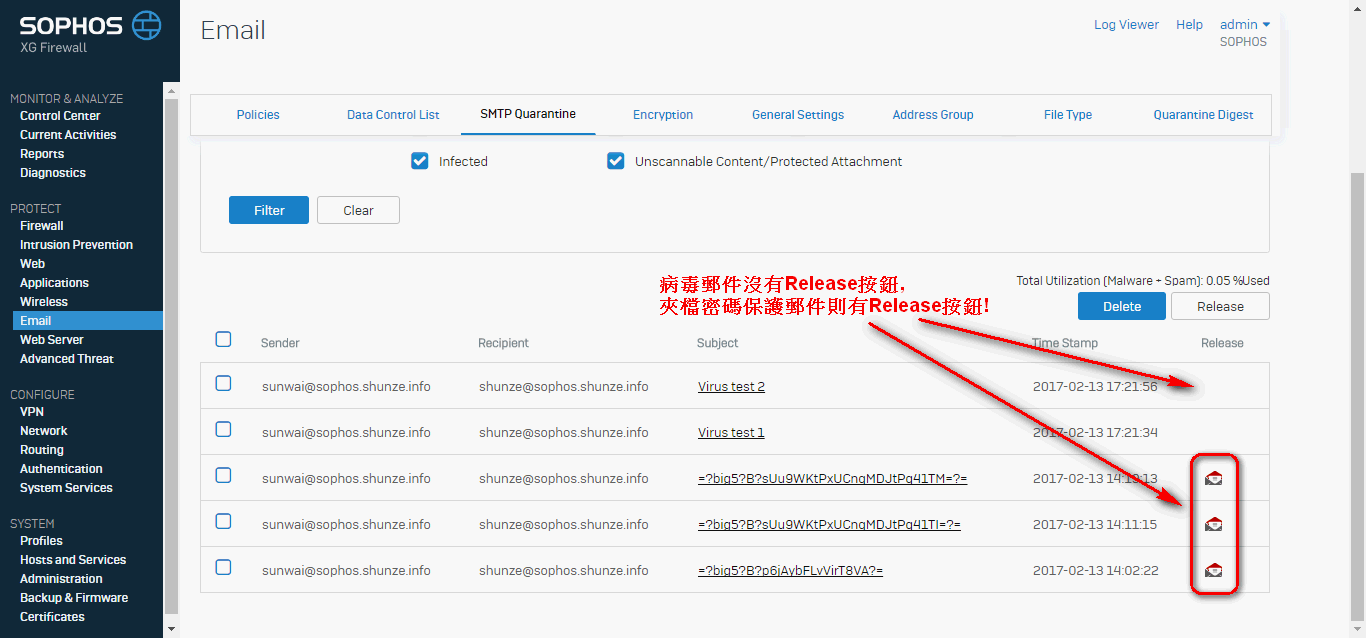
Task: Open Reports in the sidebar
Action: coord(42,154)
